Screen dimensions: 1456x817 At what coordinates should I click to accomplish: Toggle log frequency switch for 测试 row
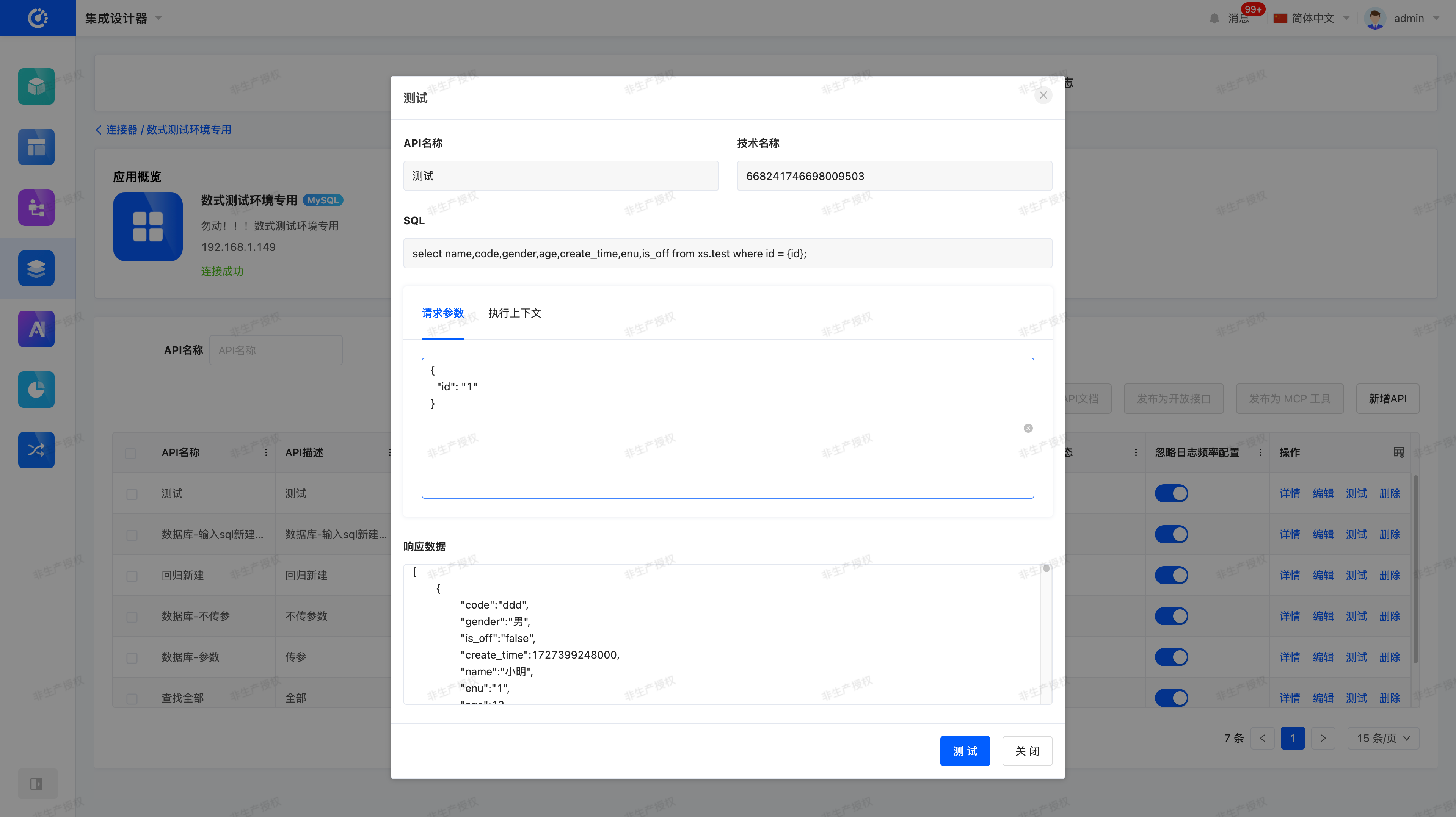click(x=1171, y=493)
